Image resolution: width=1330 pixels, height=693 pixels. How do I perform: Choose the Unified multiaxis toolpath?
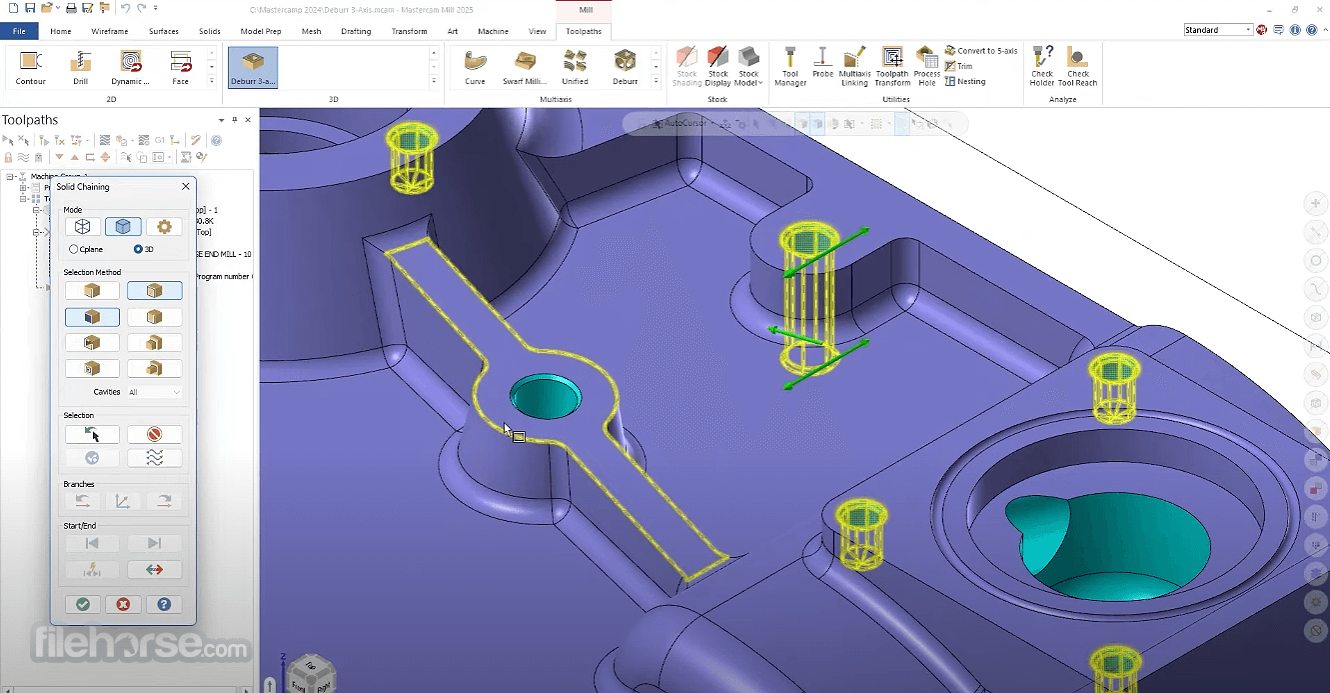click(x=575, y=68)
